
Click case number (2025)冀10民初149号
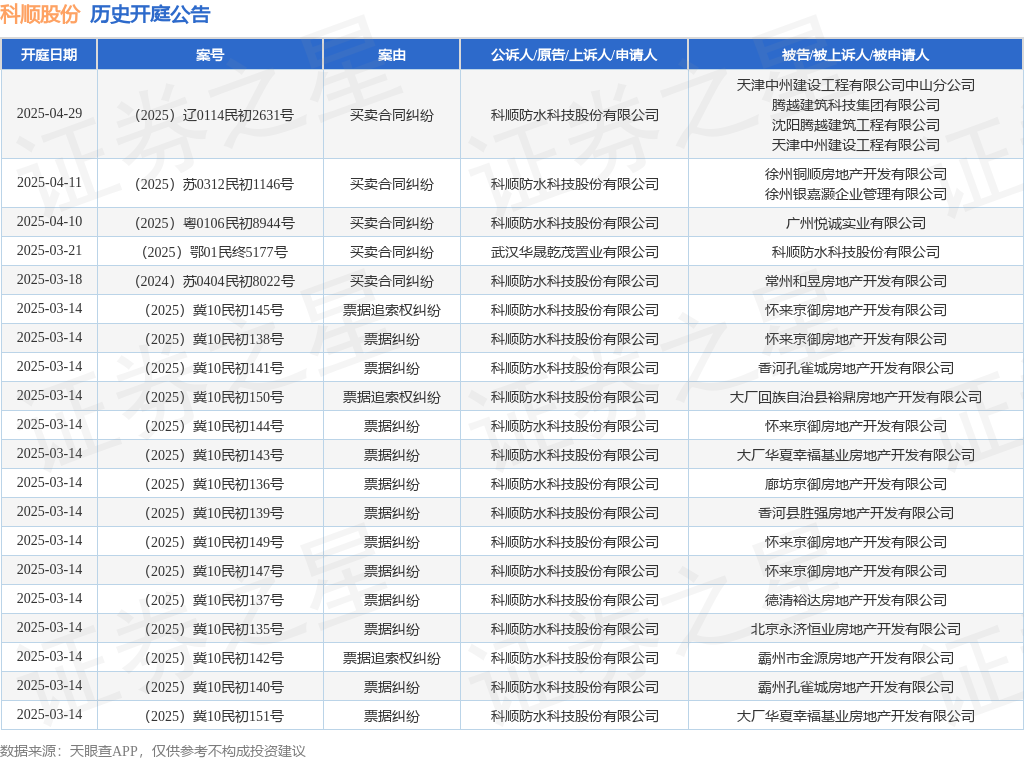click(x=214, y=542)
